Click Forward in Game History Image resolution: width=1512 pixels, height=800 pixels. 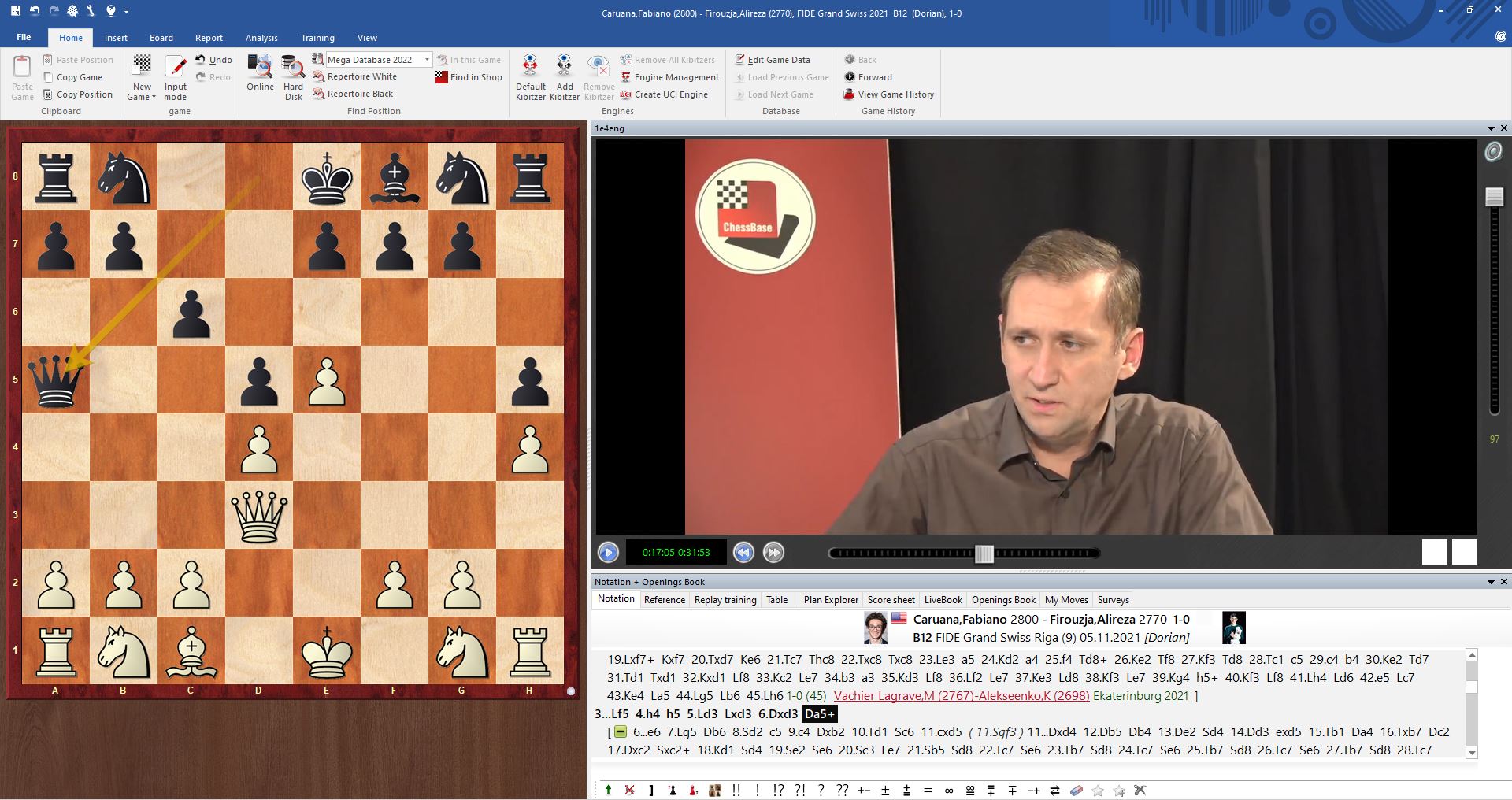[x=868, y=77]
